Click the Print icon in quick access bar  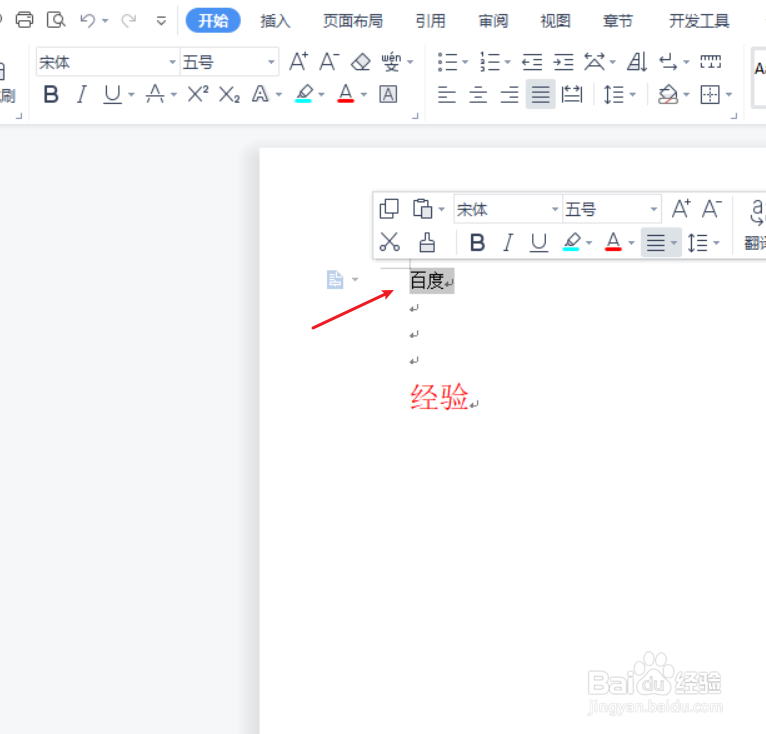[x=24, y=20]
